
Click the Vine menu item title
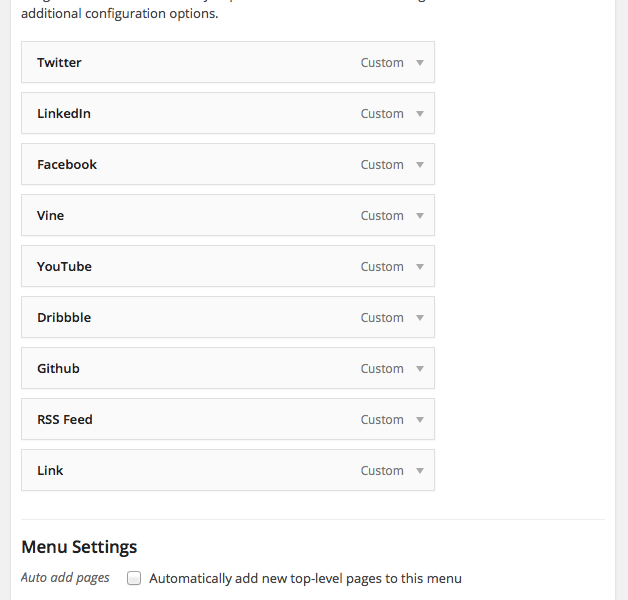(x=51, y=216)
